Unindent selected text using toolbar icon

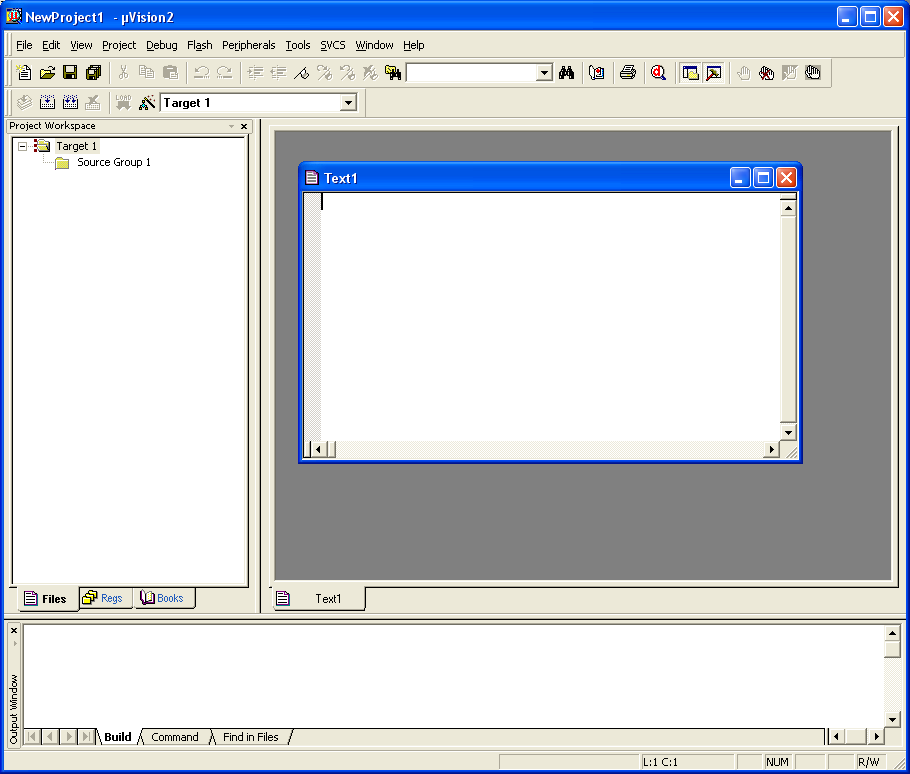[279, 73]
